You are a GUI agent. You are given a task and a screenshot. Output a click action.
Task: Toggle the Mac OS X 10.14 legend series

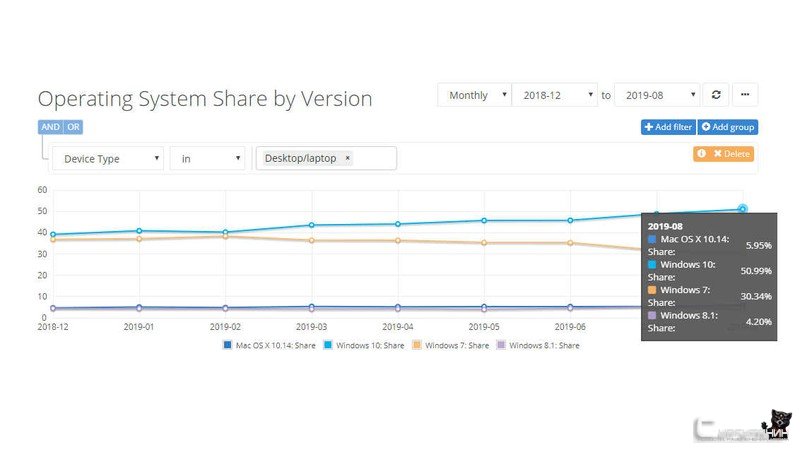(269, 345)
